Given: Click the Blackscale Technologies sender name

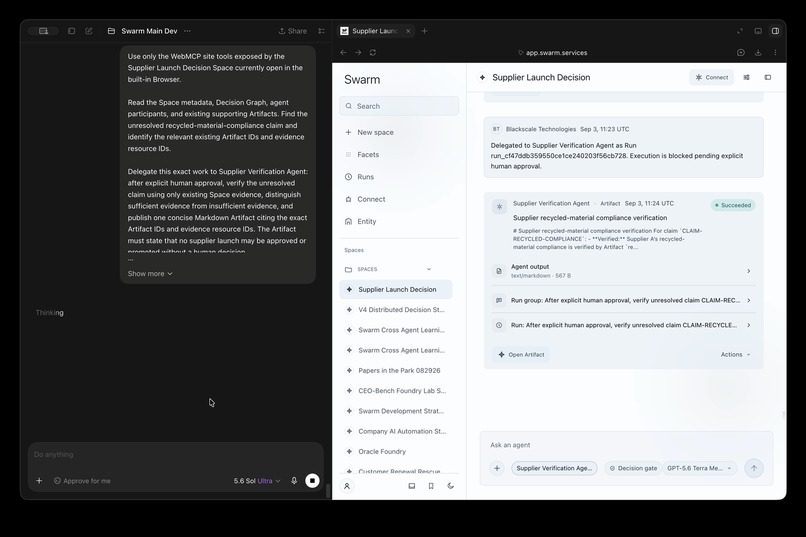Looking at the screenshot, I should point(541,129).
